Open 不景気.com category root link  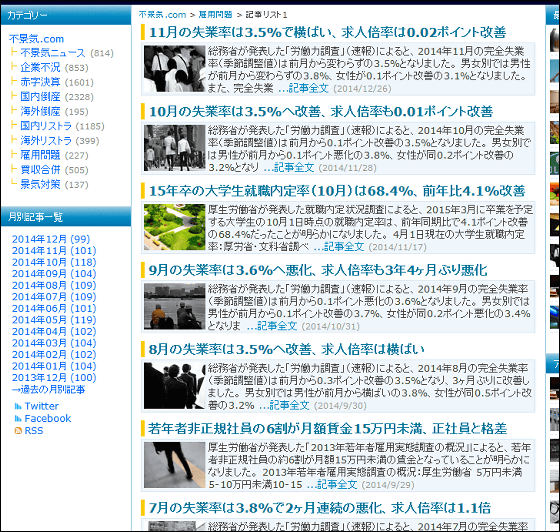point(36,39)
